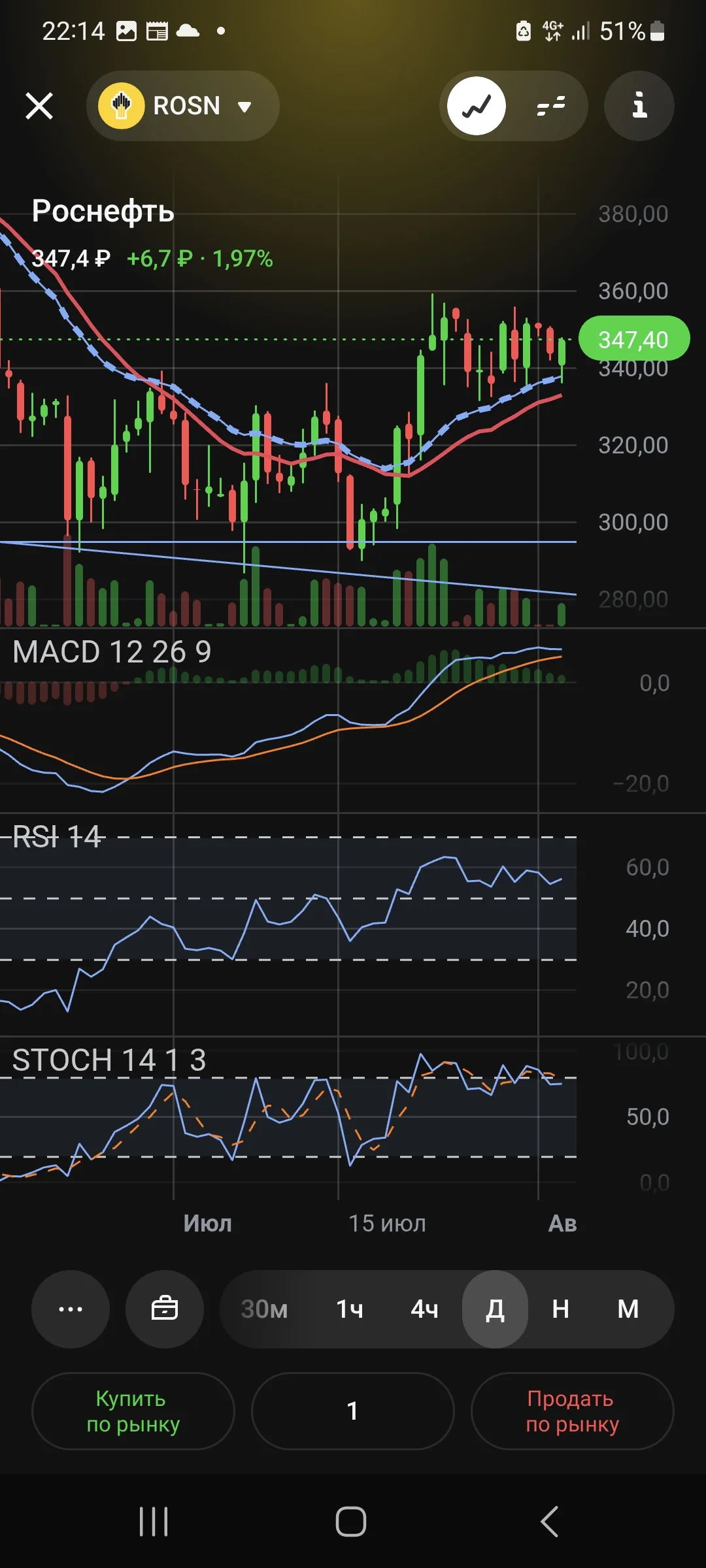Select the Н weekly timeframe
The width and height of the screenshot is (706, 1568).
[x=561, y=1309]
